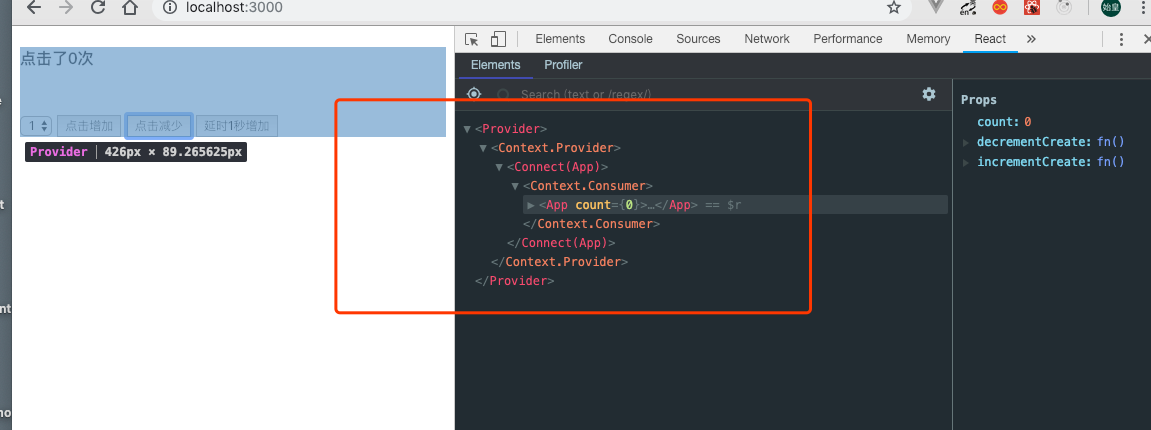
Task: Open the number select showing 1
Action: (x=36, y=126)
